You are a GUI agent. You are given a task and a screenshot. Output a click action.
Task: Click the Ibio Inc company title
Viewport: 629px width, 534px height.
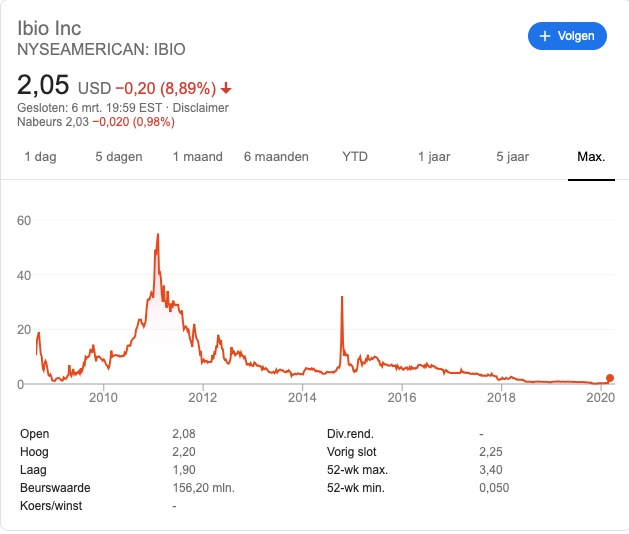[49, 26]
